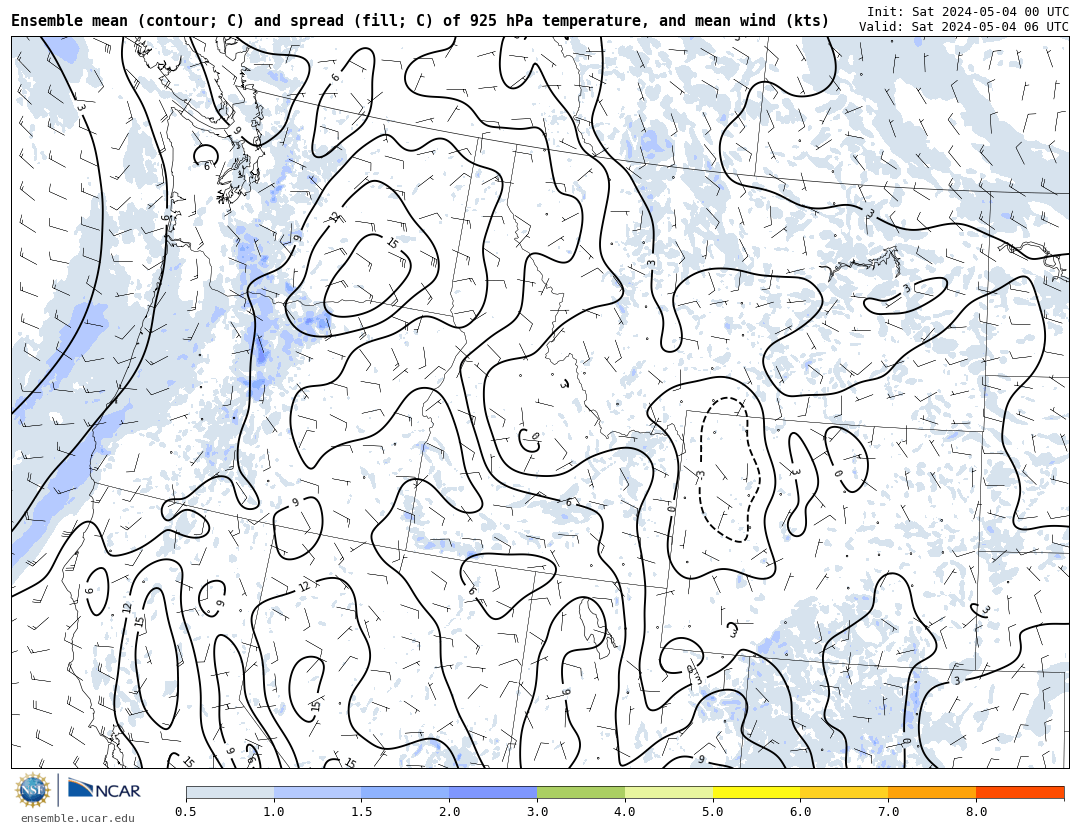Select the green 3.0–4.0 color swatch

pos(581,792)
